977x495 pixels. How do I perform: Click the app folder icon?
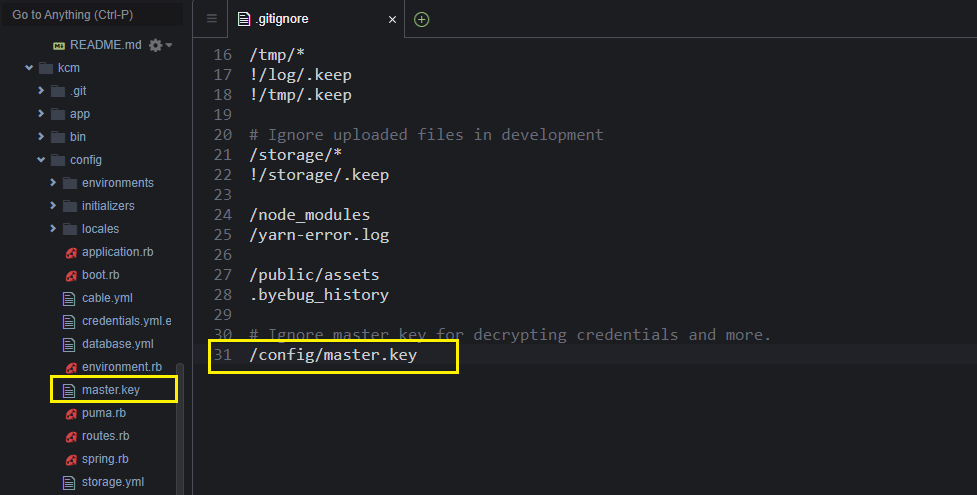pyautogui.click(x=58, y=114)
